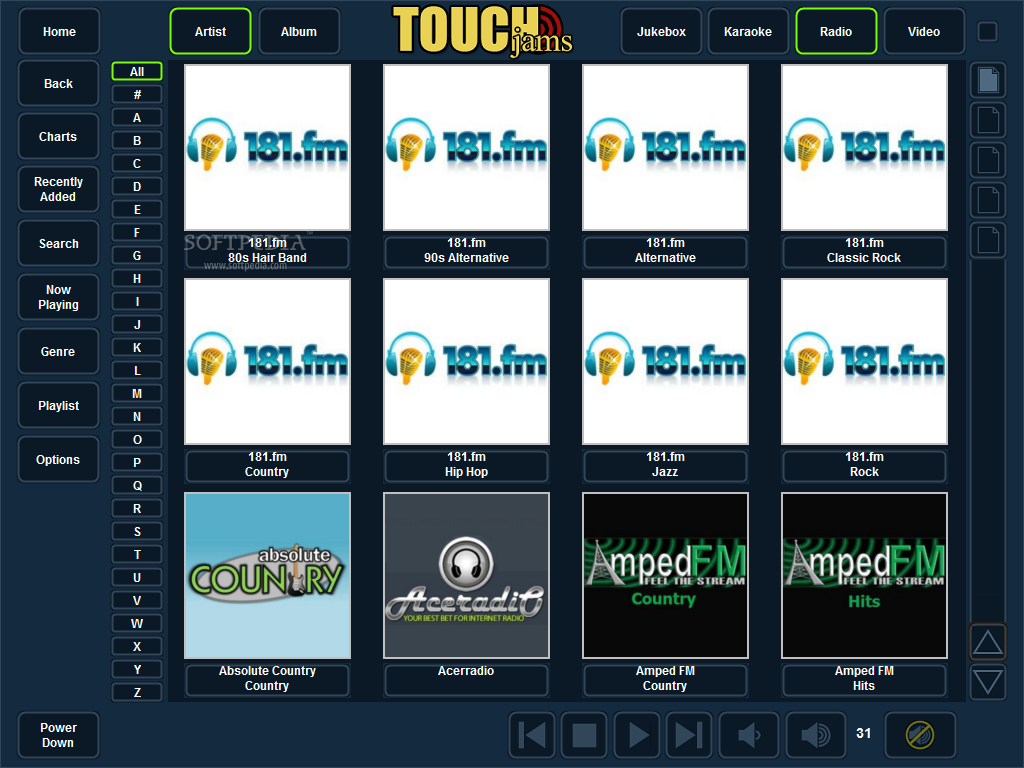This screenshot has height=768, width=1024.
Task: Click the Power Down button
Action: click(59, 735)
